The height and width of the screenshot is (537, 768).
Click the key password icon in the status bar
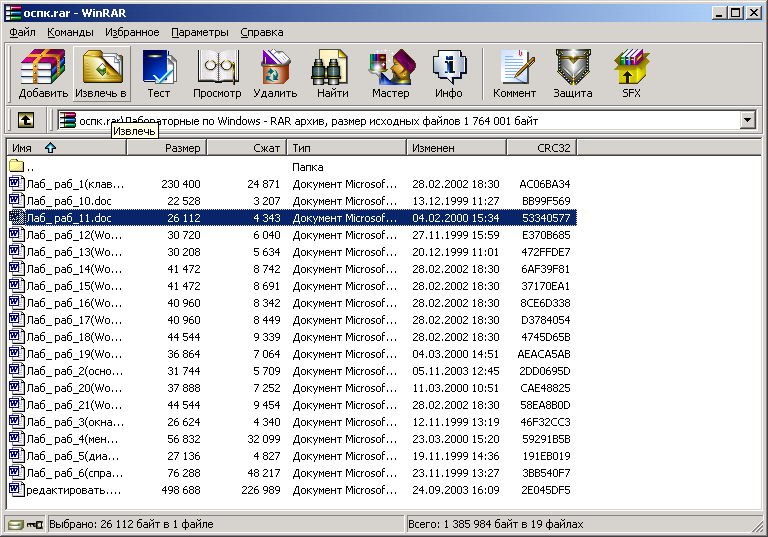tap(35, 525)
